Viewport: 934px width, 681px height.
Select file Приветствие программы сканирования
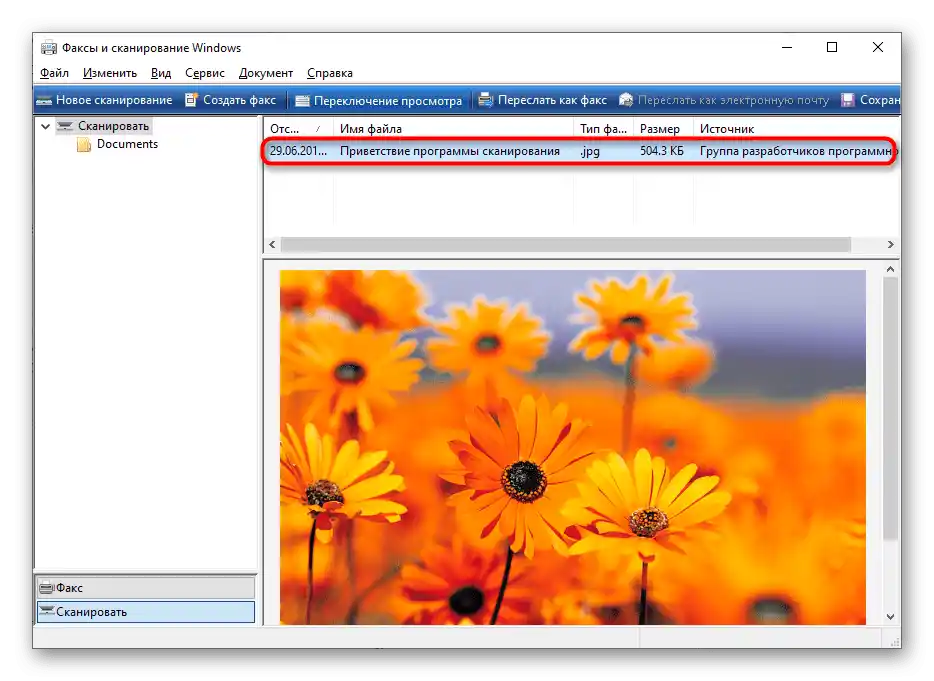(450, 151)
